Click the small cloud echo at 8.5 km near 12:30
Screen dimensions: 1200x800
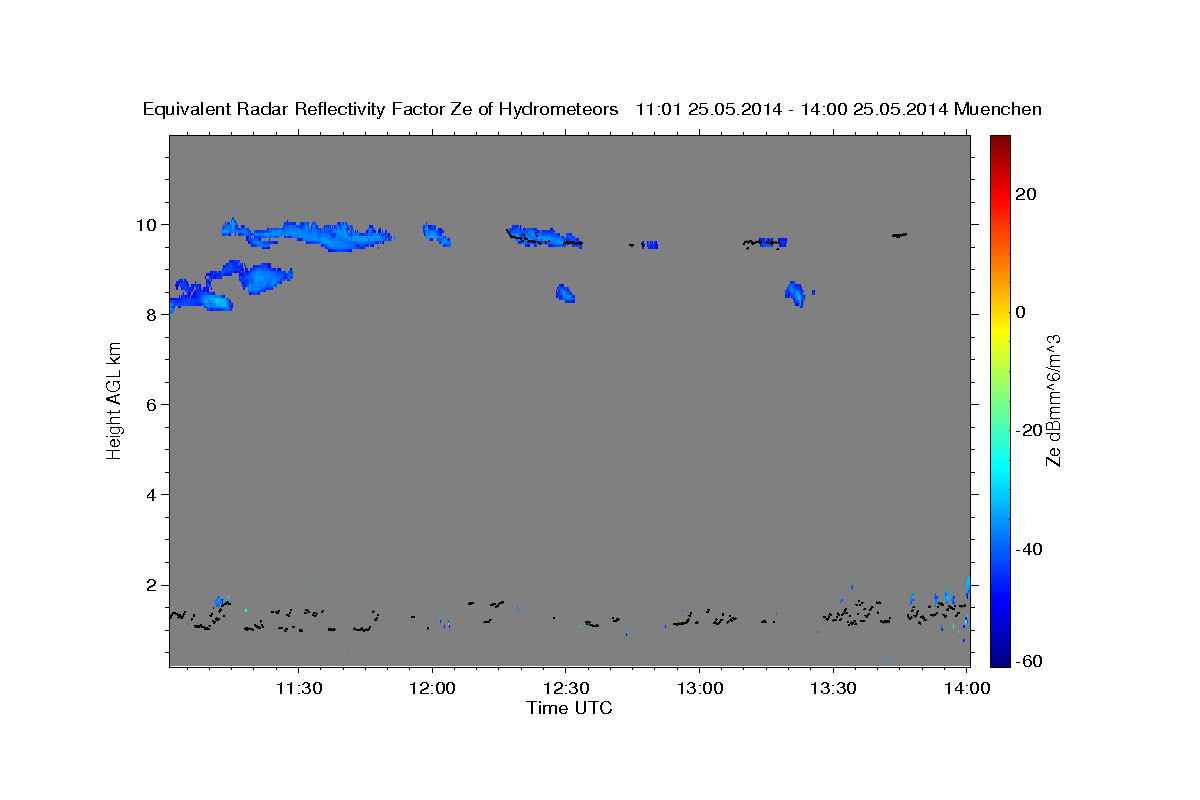tap(565, 293)
